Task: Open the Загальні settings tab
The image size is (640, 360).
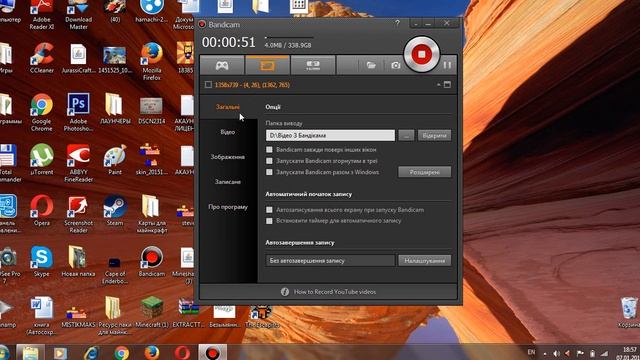Action: [228, 107]
